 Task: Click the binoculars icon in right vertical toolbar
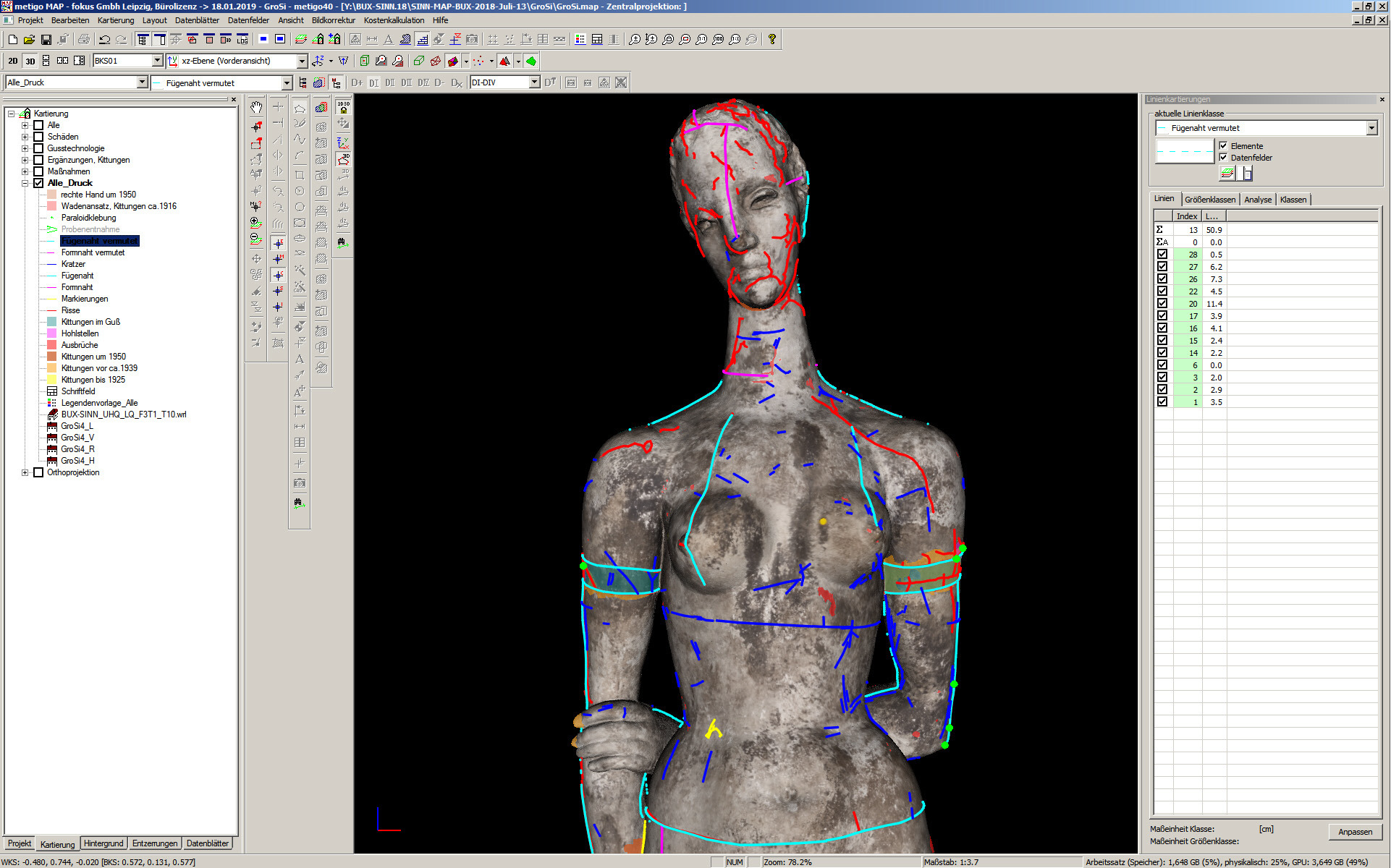click(x=342, y=242)
